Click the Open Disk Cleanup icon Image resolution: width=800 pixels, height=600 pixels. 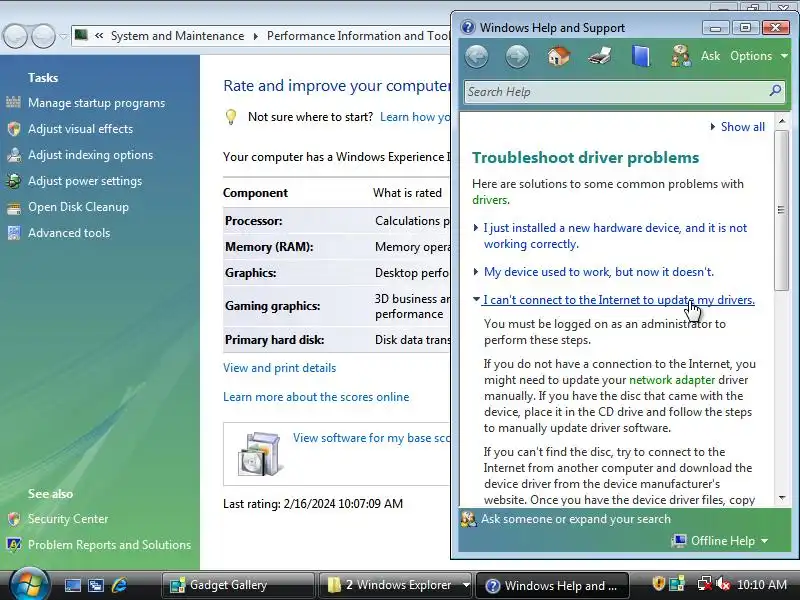(14, 207)
